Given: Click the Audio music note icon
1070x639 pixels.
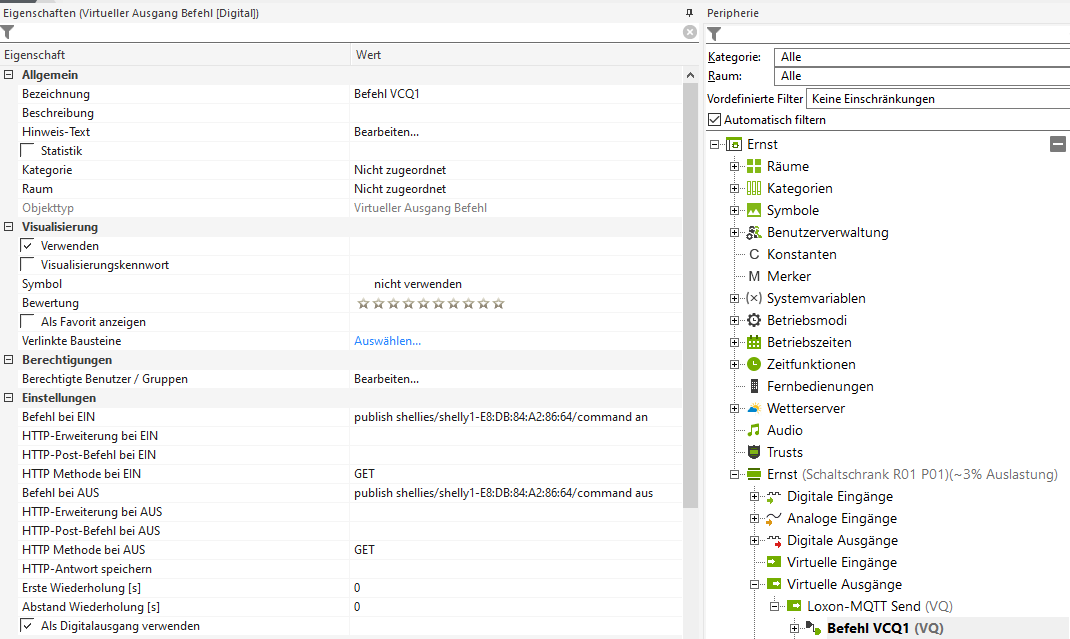Looking at the screenshot, I should [x=754, y=430].
